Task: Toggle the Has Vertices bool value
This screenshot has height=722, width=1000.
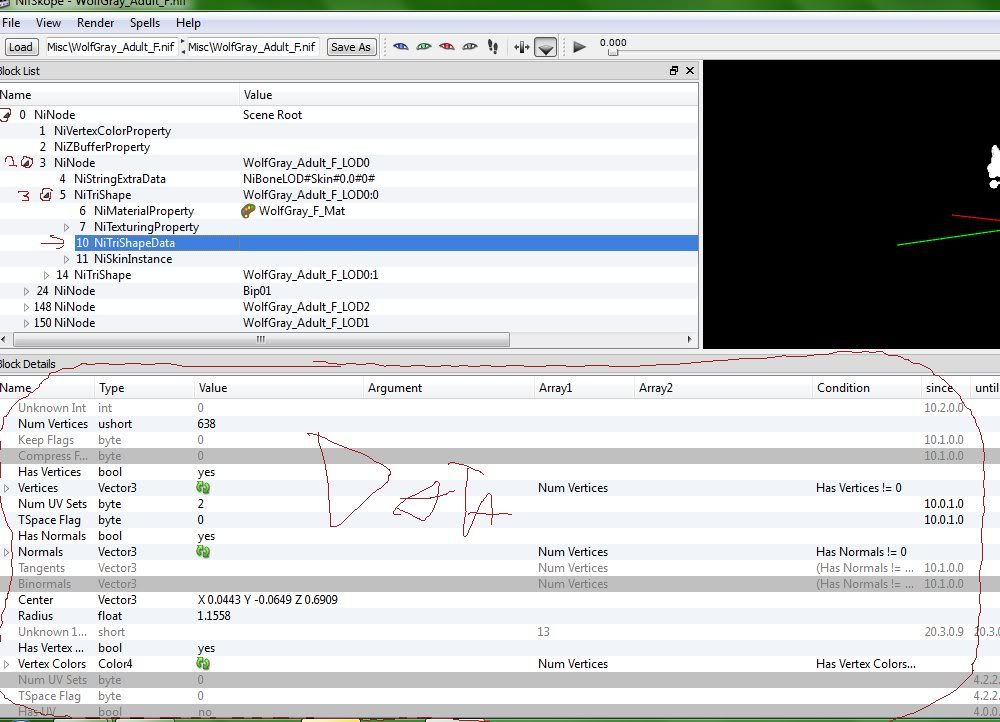Action: pos(206,472)
